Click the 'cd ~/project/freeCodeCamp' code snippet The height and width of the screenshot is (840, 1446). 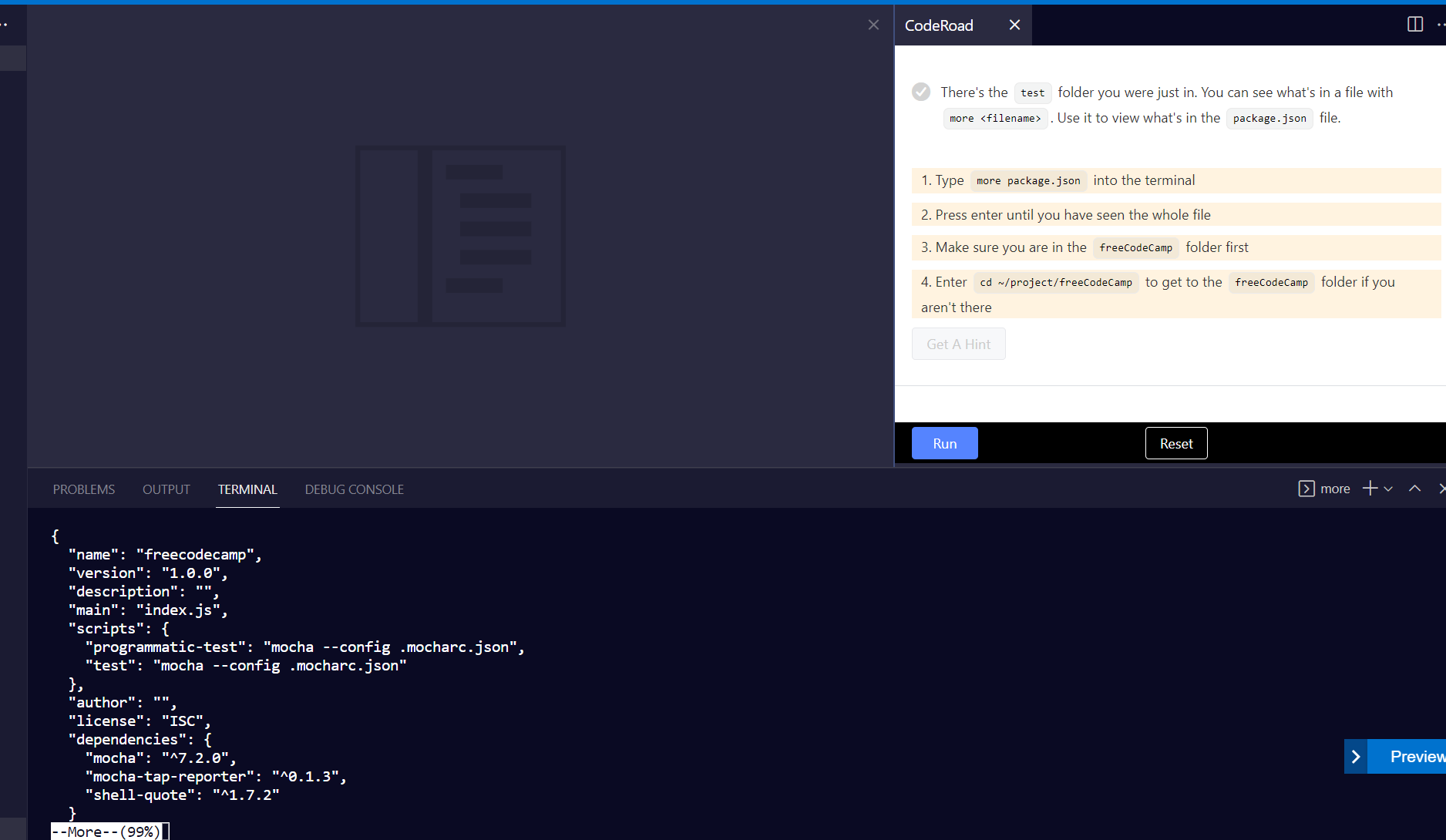1056,282
